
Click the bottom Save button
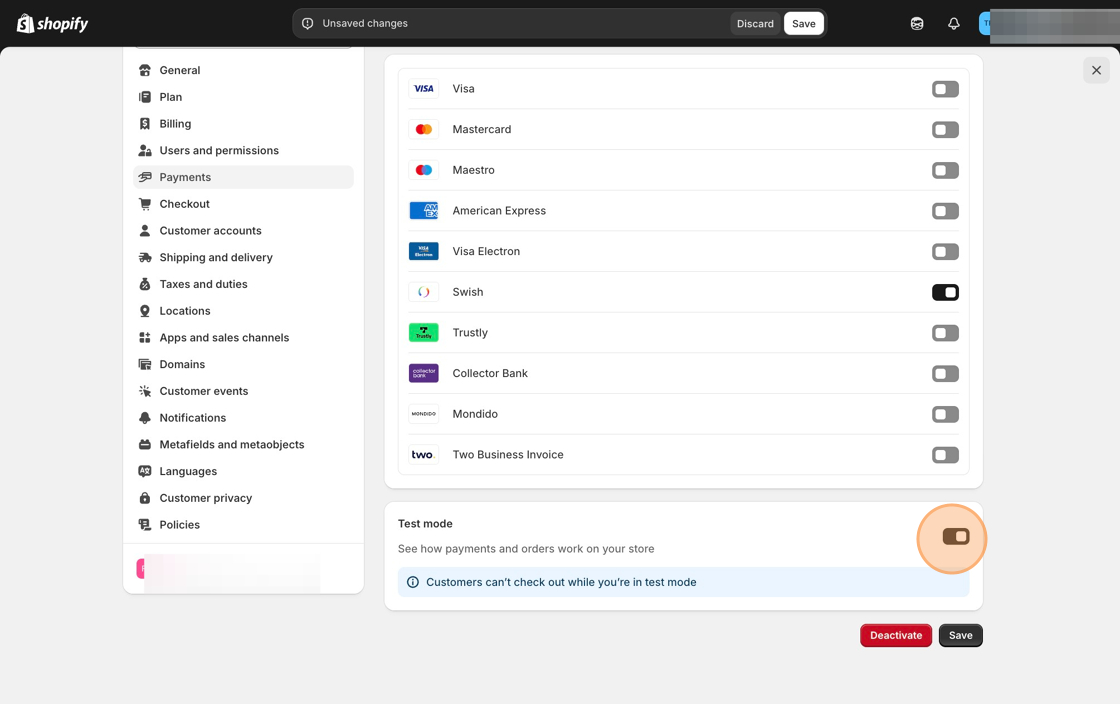click(x=961, y=635)
